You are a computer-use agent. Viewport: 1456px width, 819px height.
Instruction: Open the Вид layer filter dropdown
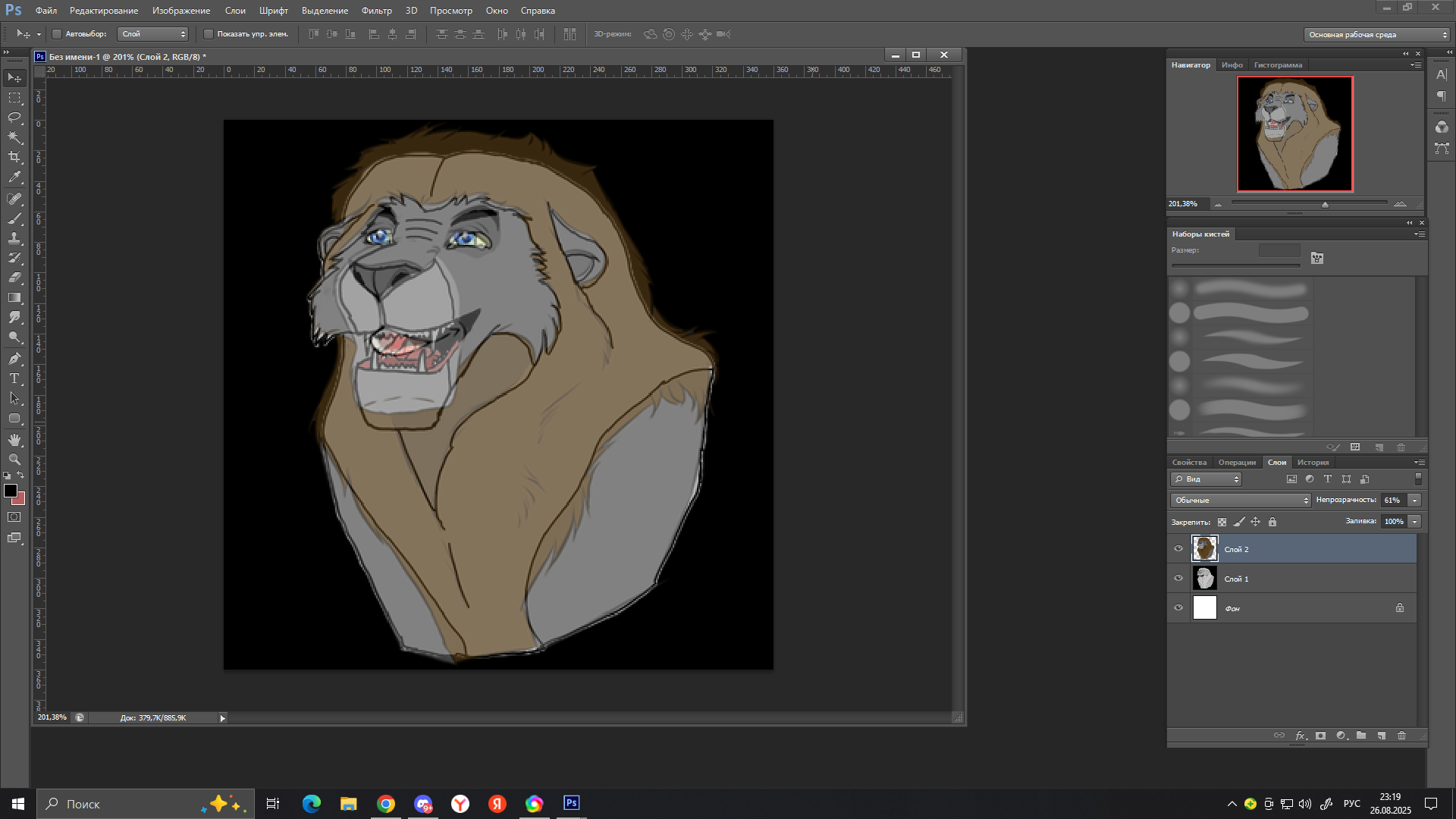pyautogui.click(x=1206, y=479)
